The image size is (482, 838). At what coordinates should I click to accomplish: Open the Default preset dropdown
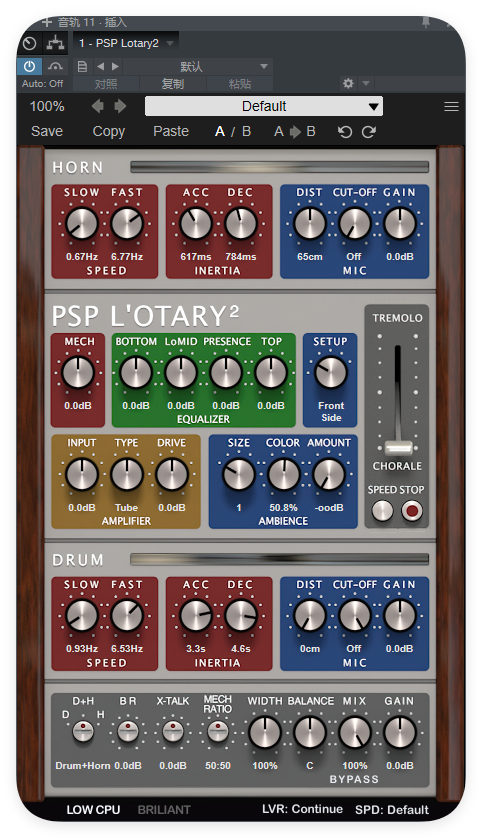264,106
